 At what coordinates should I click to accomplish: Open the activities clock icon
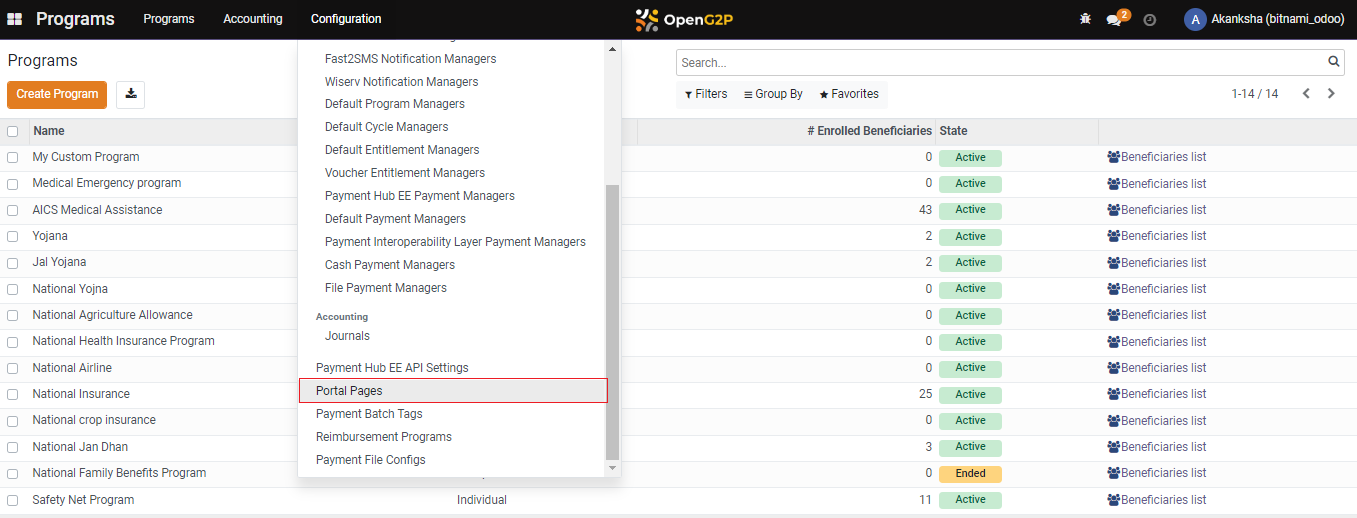tap(1149, 20)
